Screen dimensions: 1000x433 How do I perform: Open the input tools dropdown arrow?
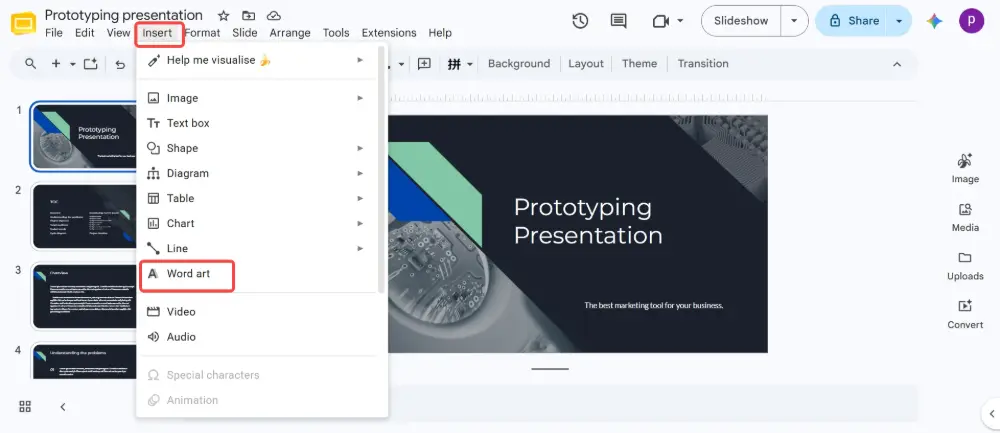pos(470,64)
